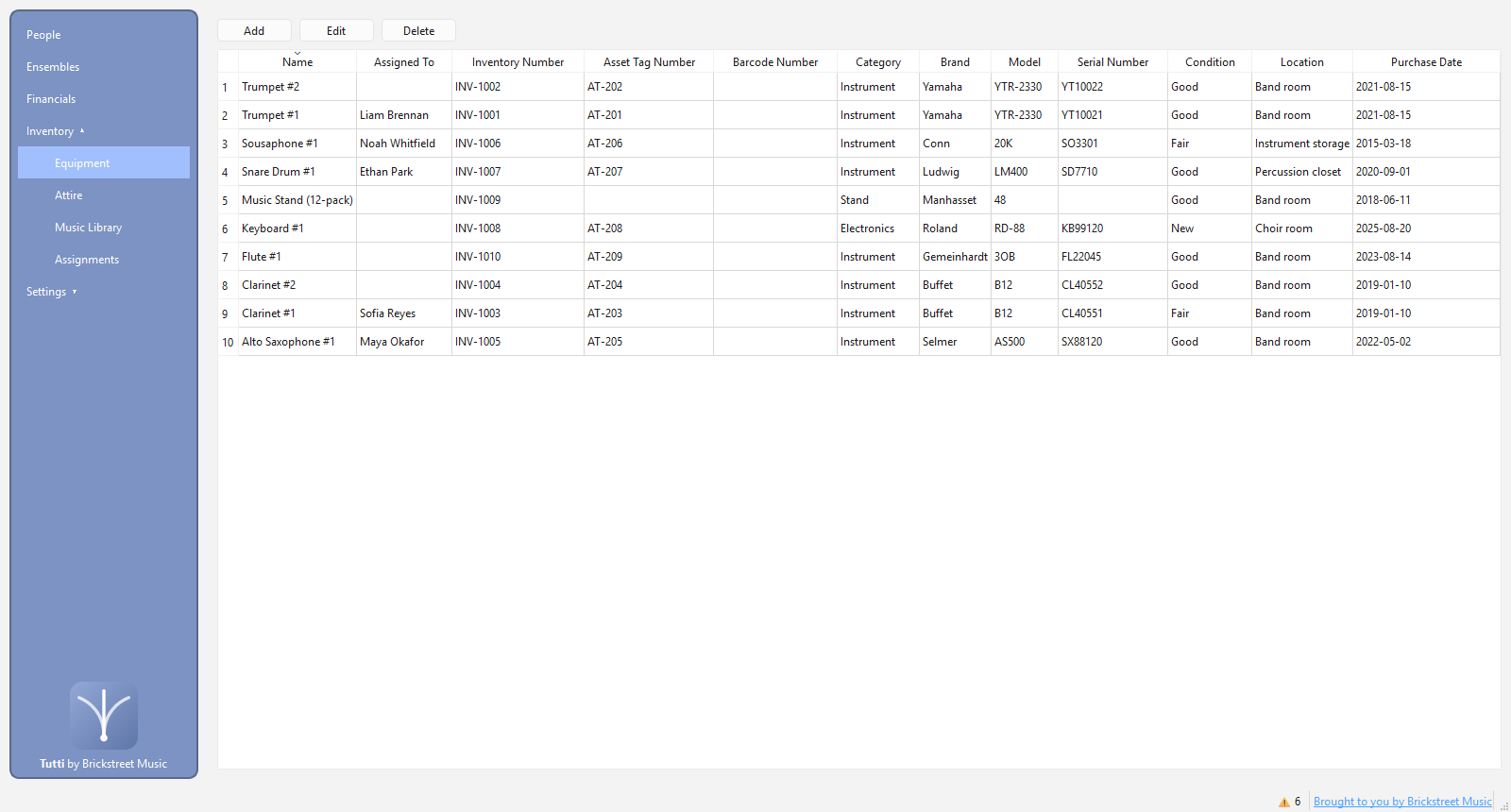This screenshot has width=1511, height=812.
Task: Sort by the Purchase Date column header
Action: pos(1426,62)
